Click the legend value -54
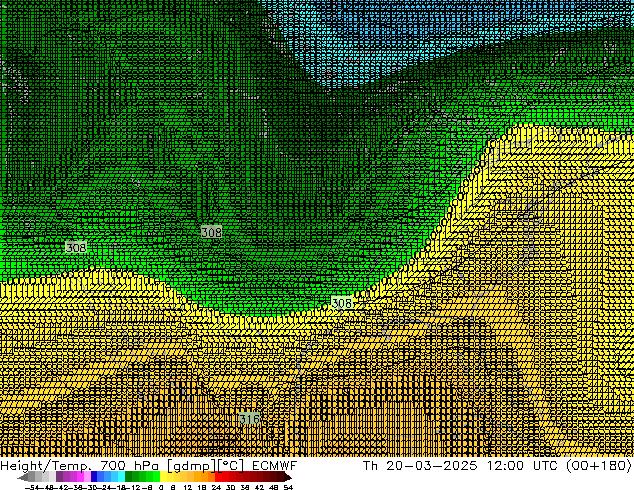634x490 pixels. [x=34, y=487]
